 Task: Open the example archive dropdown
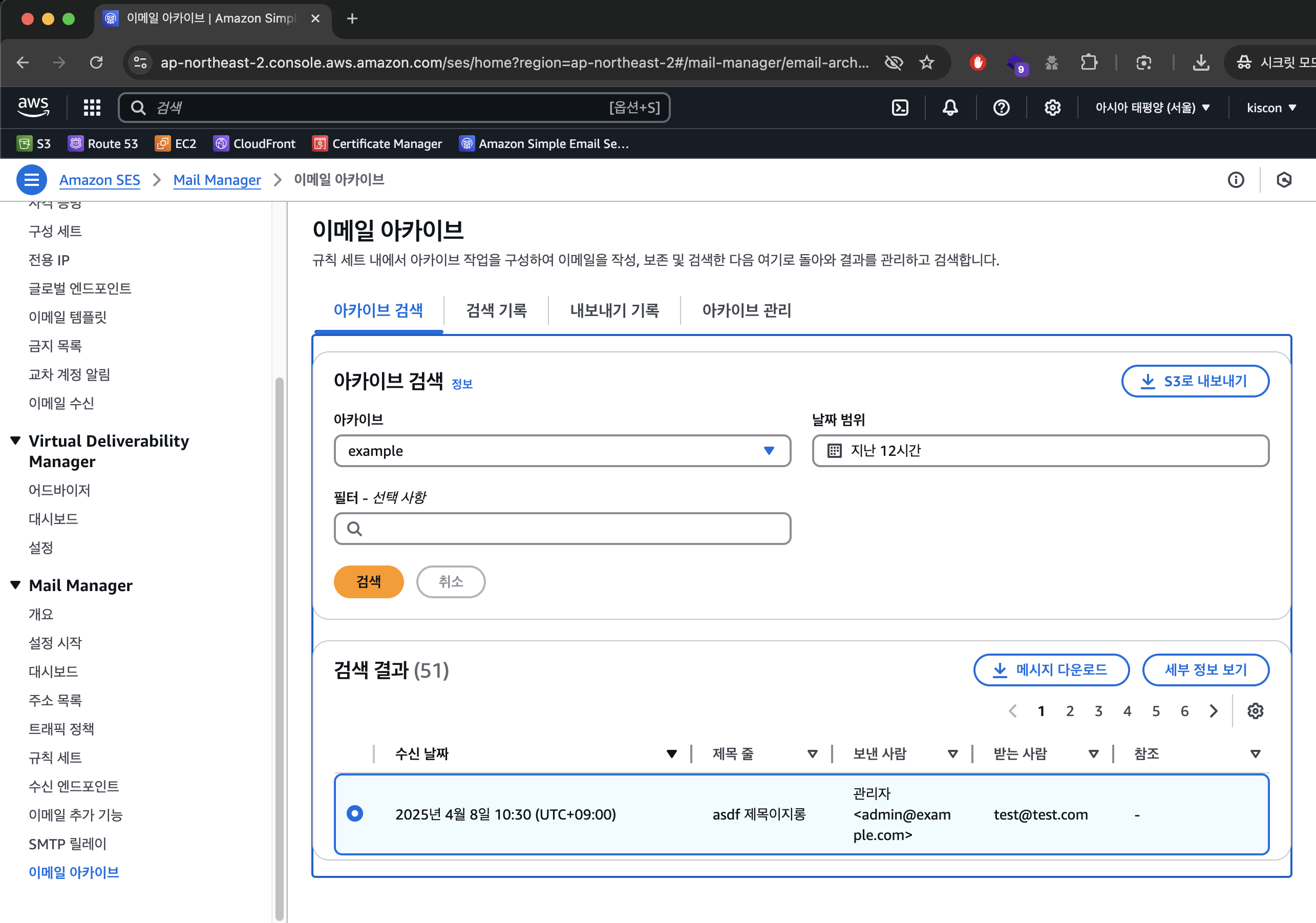point(562,451)
